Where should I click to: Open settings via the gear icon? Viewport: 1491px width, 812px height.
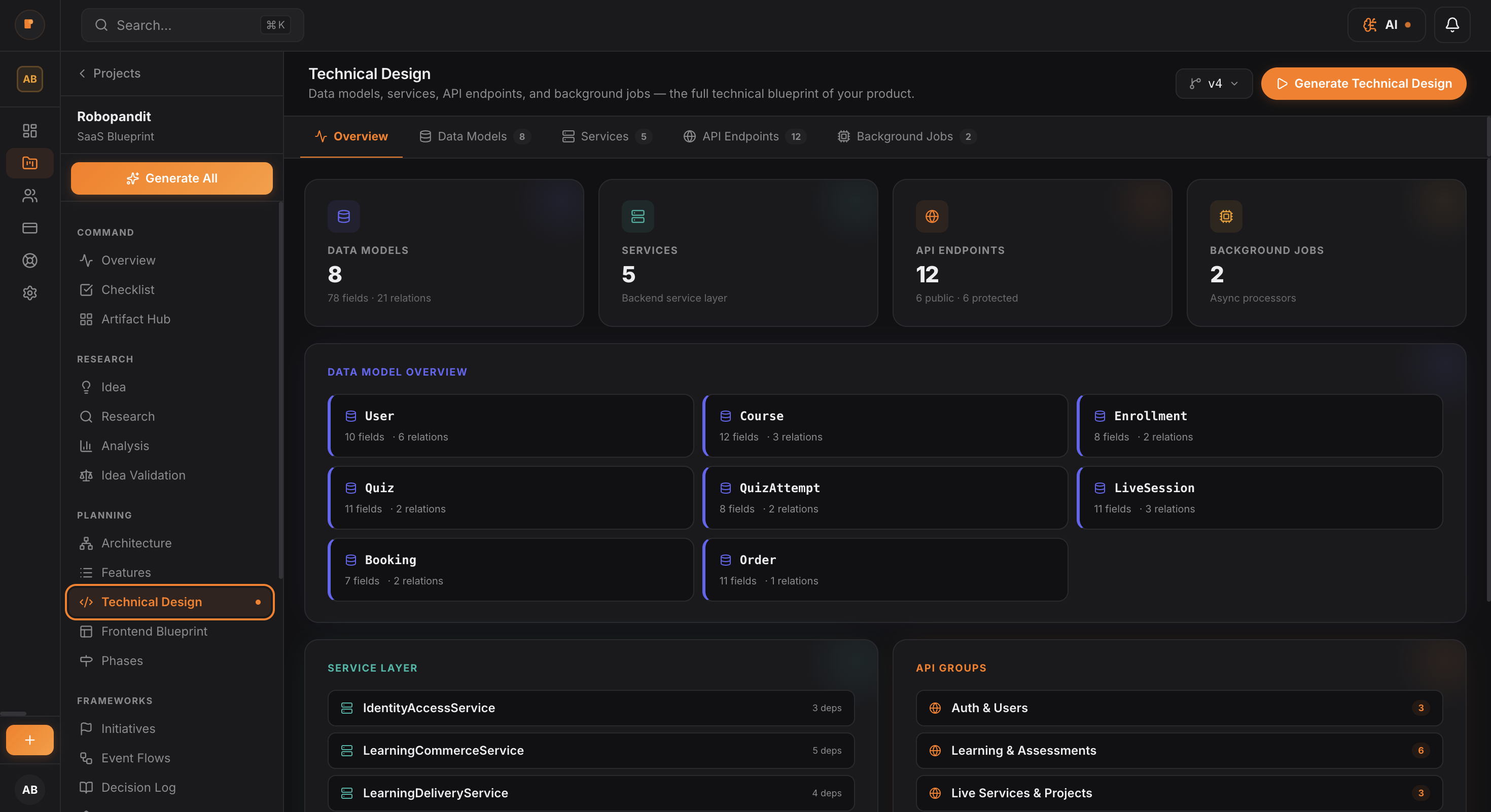click(x=29, y=293)
